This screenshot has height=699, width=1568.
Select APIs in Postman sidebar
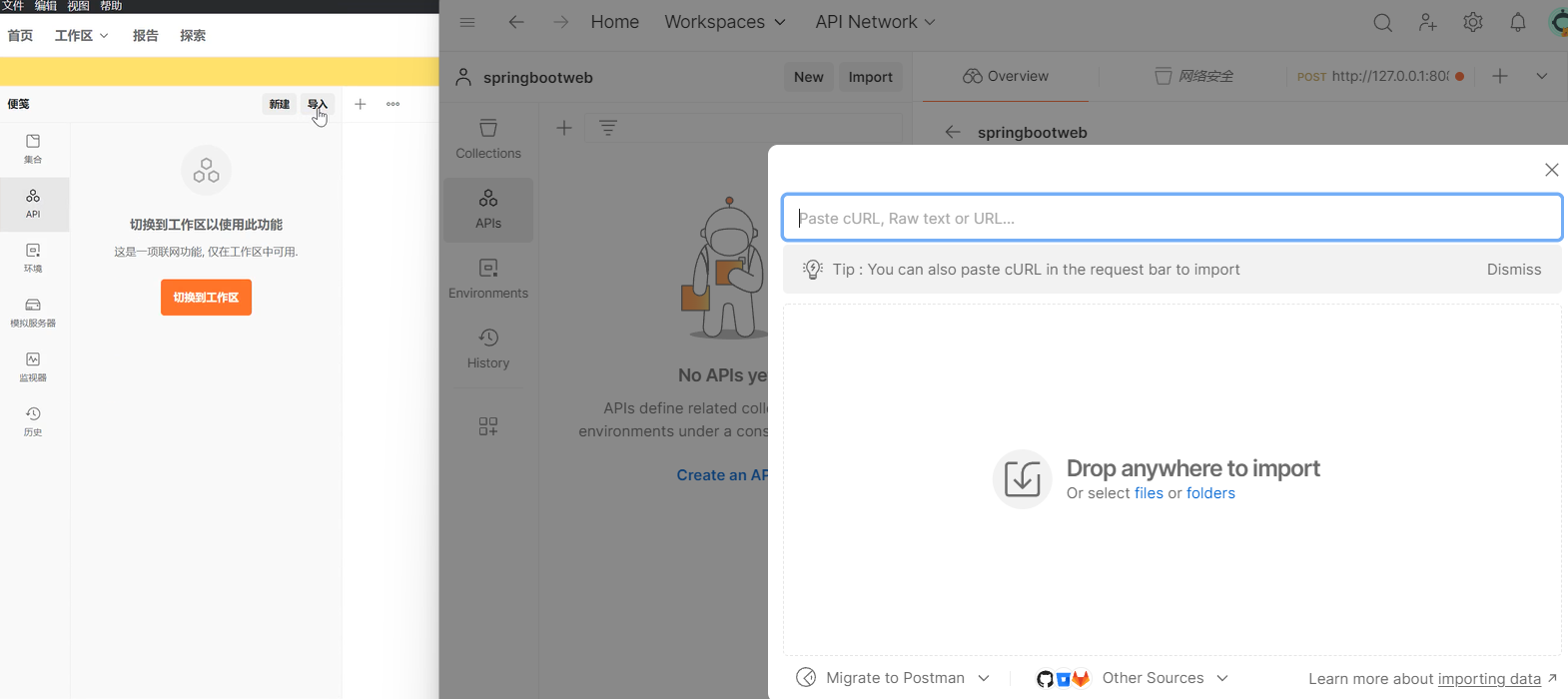[488, 210]
